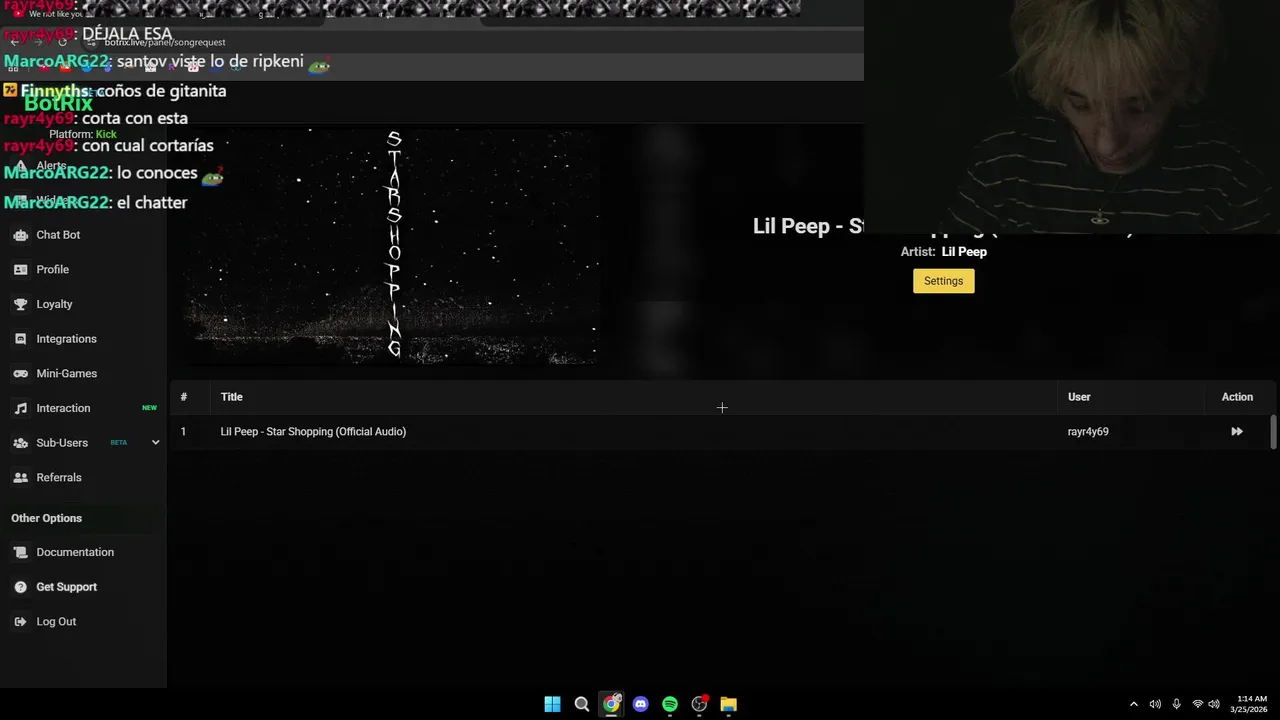The width and height of the screenshot is (1280, 720).
Task: Click the BETA badge next to Sub-Users
Action: click(x=119, y=443)
